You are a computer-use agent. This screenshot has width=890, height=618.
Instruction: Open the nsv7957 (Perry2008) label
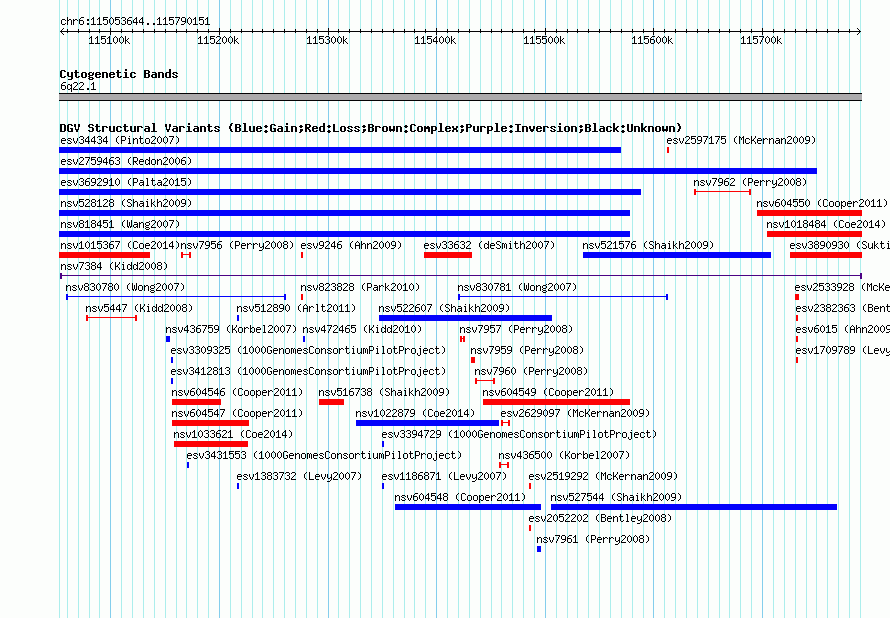(x=516, y=329)
